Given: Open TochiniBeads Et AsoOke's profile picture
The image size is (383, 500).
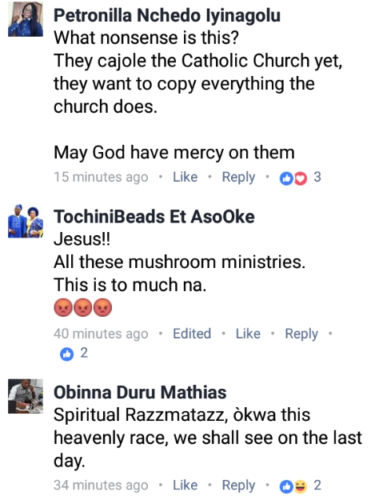Looking at the screenshot, I should click(26, 221).
